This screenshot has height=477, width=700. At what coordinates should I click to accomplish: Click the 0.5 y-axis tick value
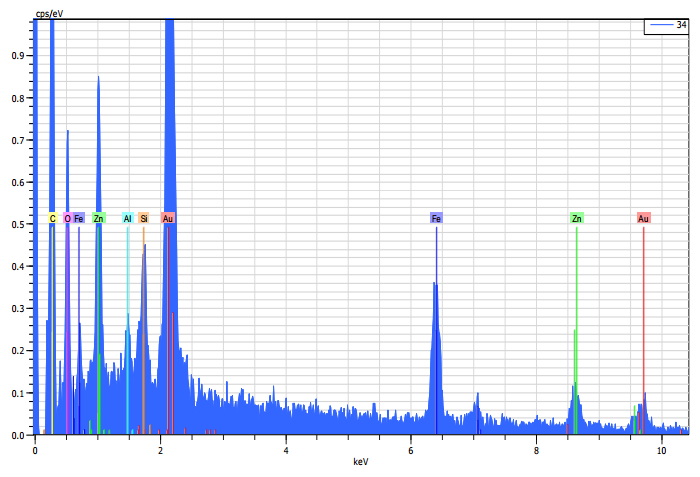(18, 224)
